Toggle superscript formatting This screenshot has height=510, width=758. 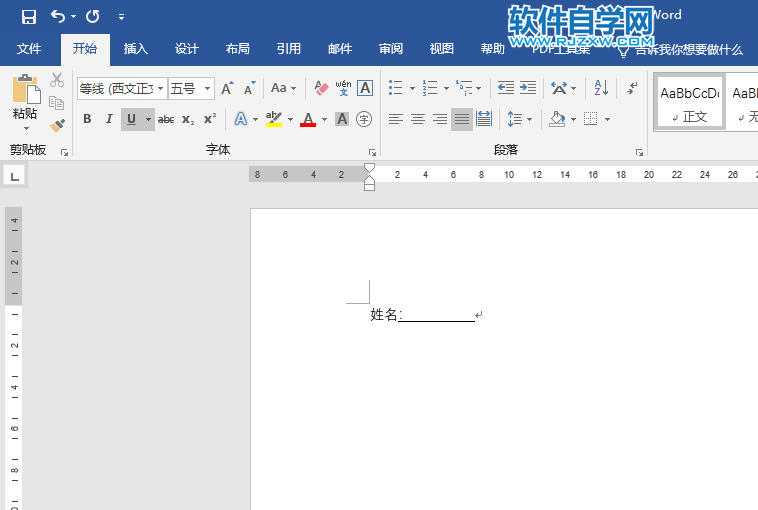point(210,119)
